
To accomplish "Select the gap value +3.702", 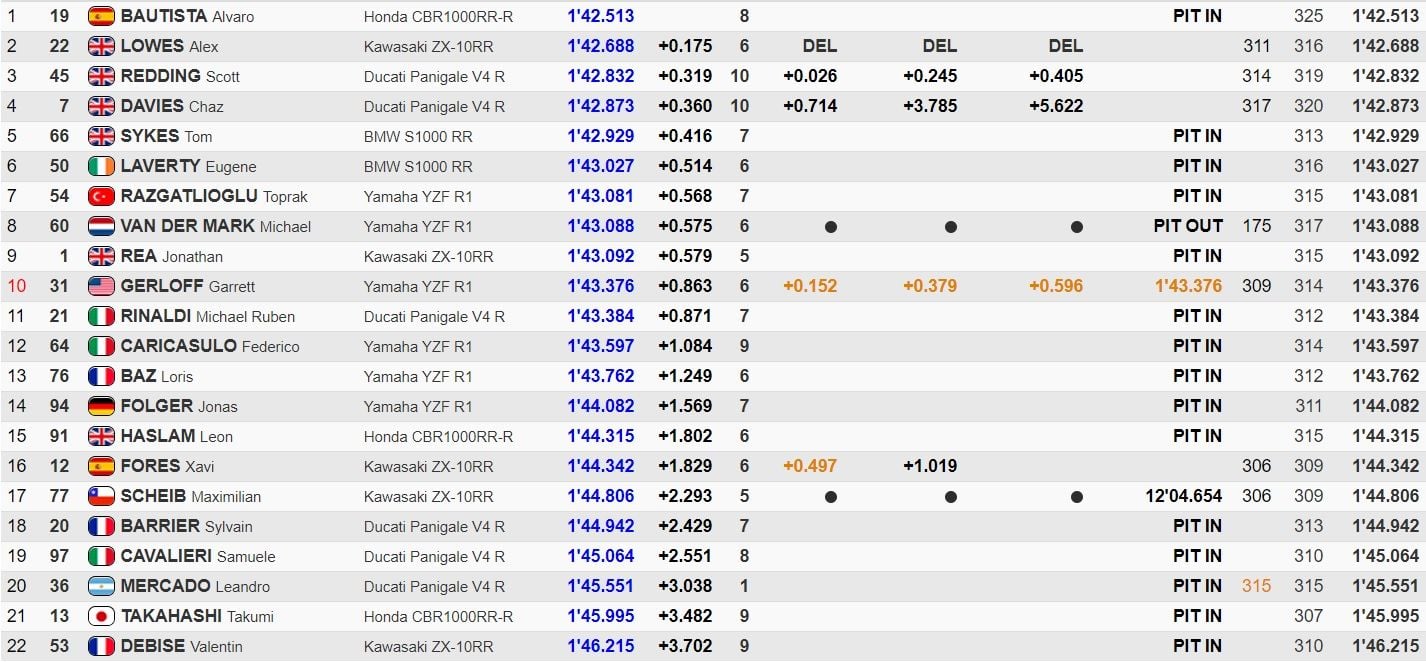I will click(685, 646).
